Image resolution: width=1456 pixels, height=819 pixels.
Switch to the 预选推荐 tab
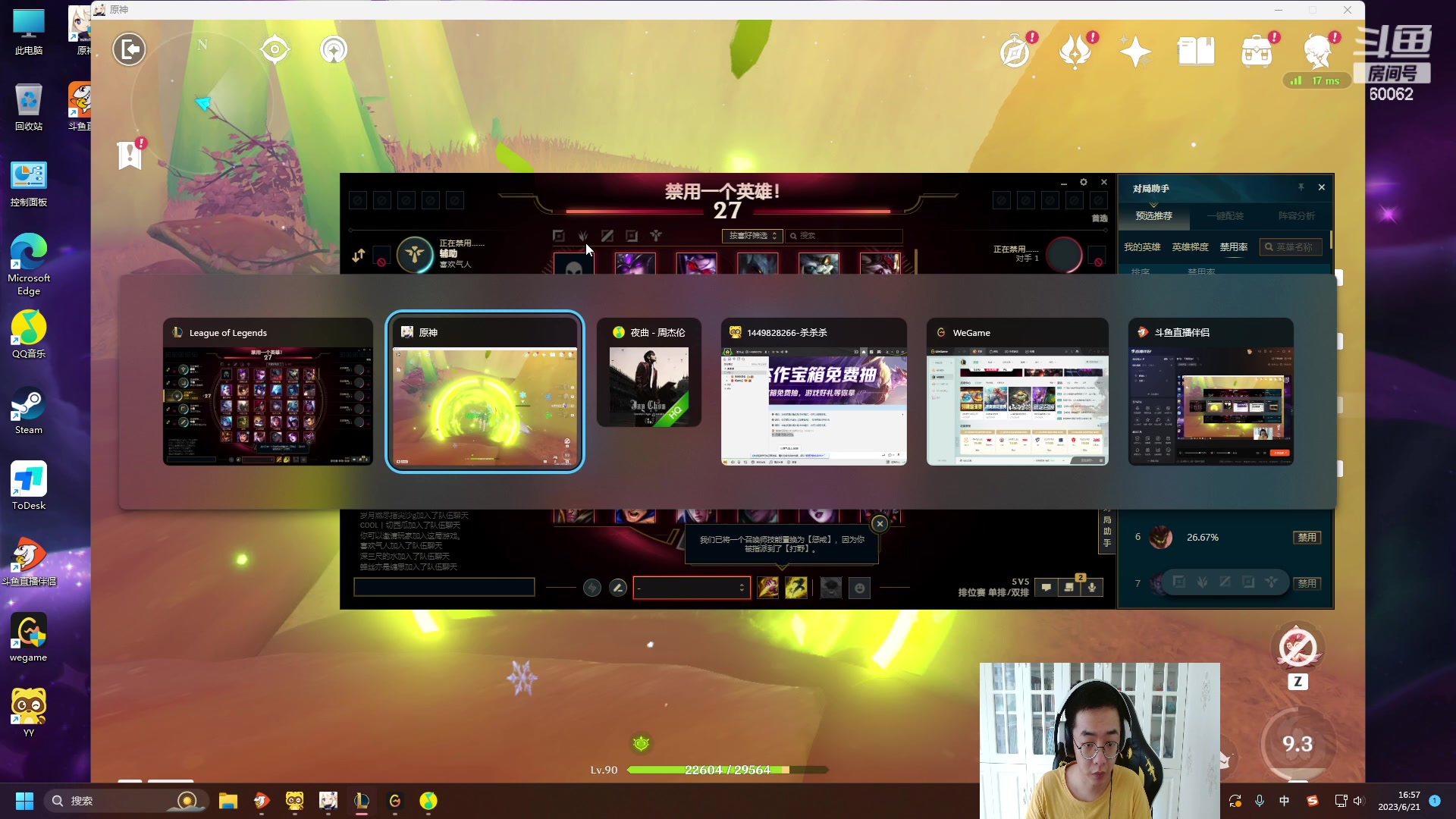pyautogui.click(x=1153, y=216)
